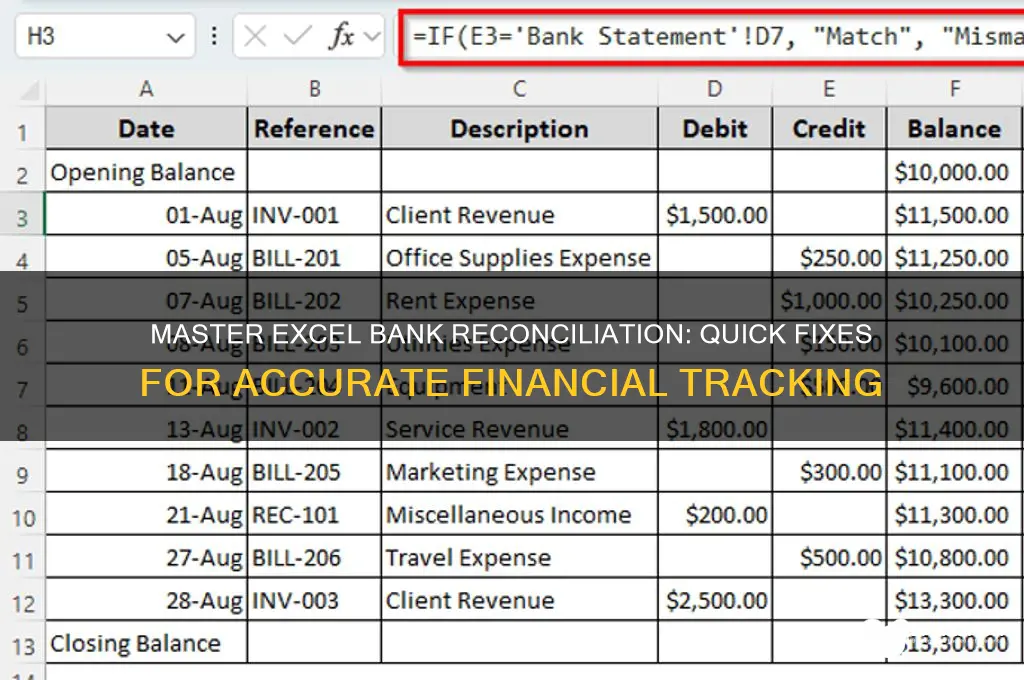This screenshot has height=680, width=1024.
Task: Click the 'Balance' header cell
Action: [x=955, y=129]
